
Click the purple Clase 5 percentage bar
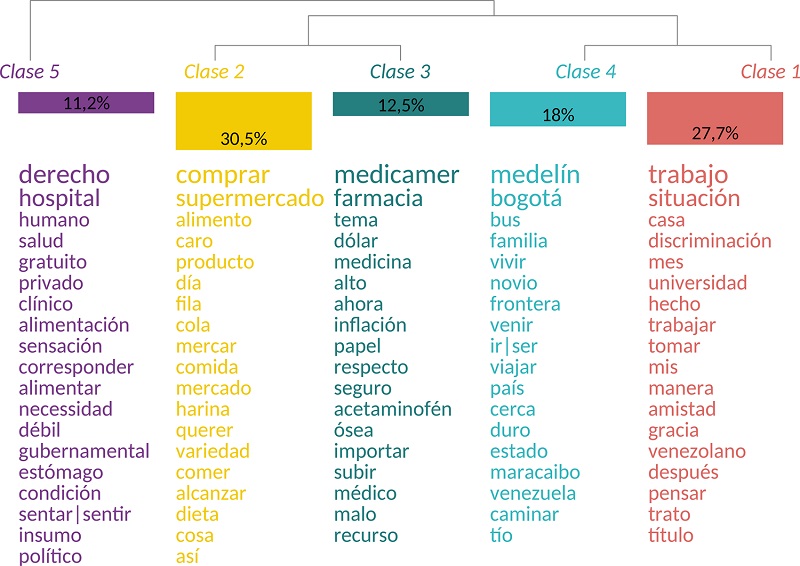click(x=86, y=102)
